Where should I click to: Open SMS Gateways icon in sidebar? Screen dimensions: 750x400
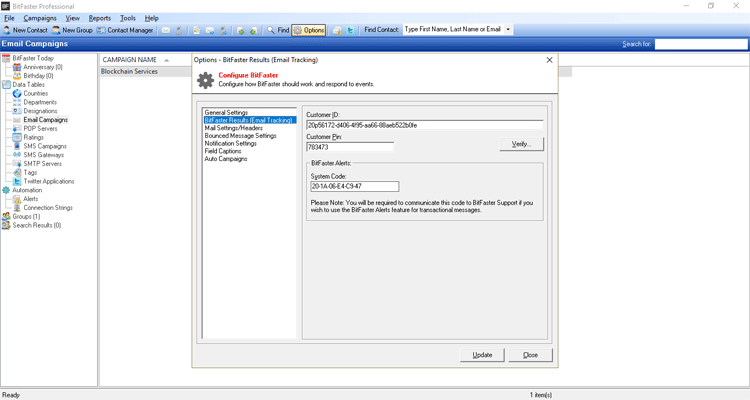pyautogui.click(x=17, y=155)
